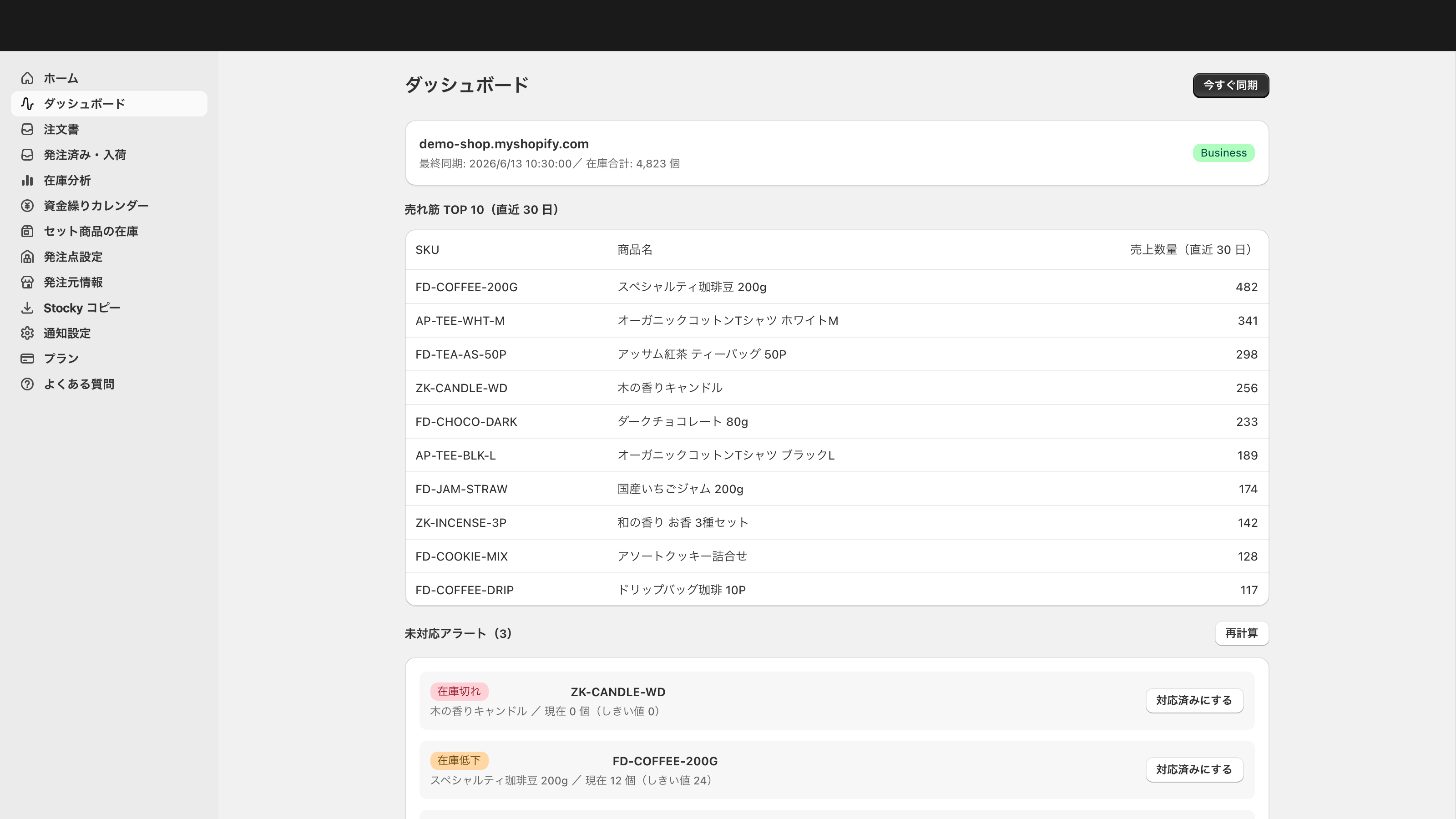Image resolution: width=1456 pixels, height=819 pixels.
Task: Click the FD-COFFEE-200G cell in the table
Action: pyautogui.click(x=466, y=287)
